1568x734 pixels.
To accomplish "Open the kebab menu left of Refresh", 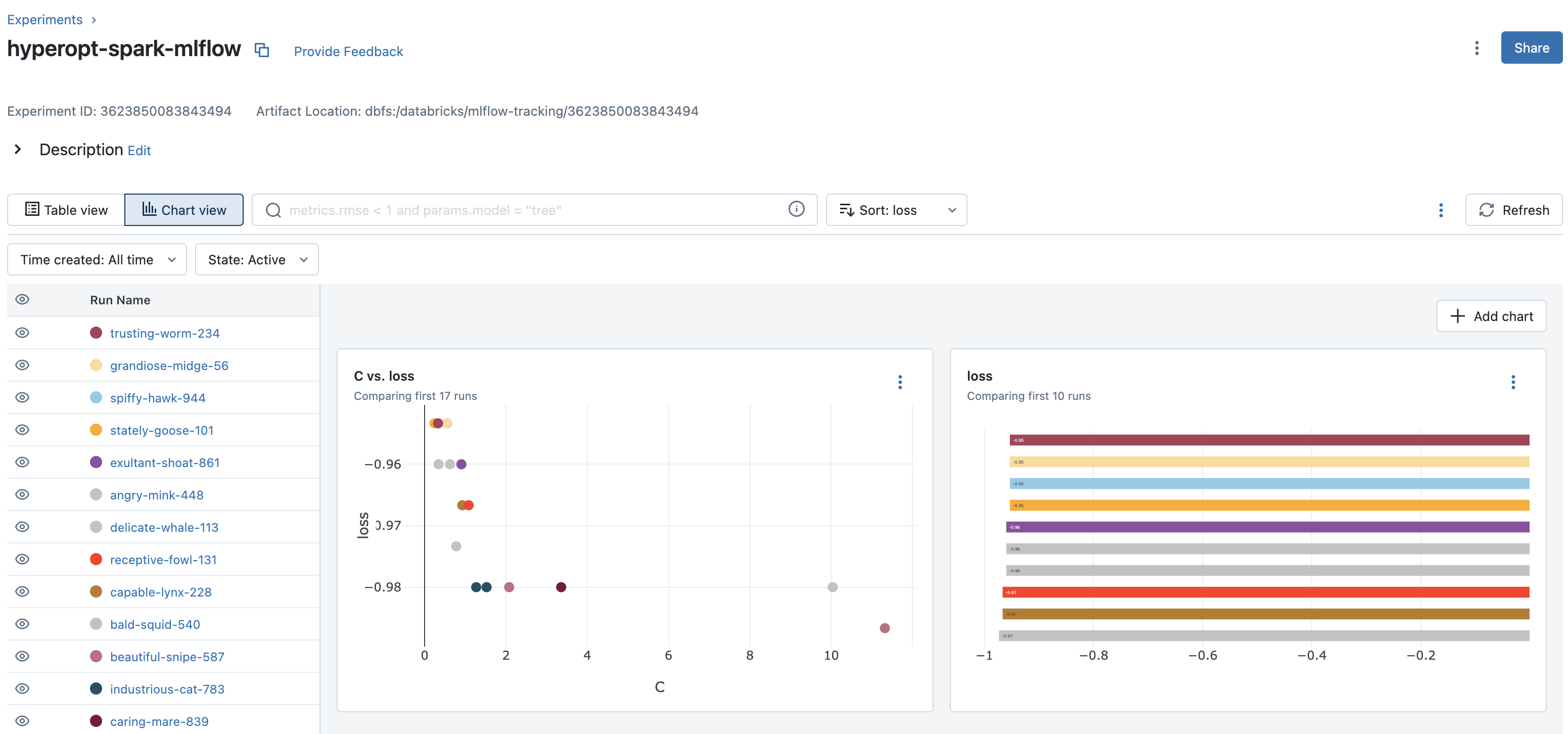I will tap(1440, 210).
